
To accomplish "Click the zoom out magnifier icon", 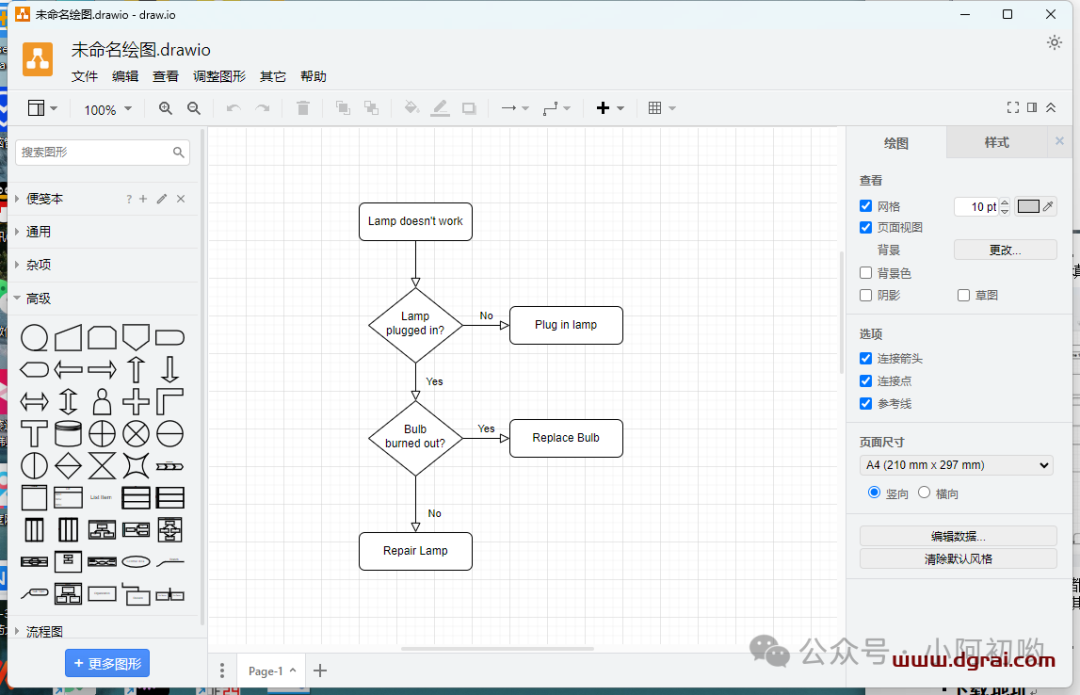I will (194, 109).
